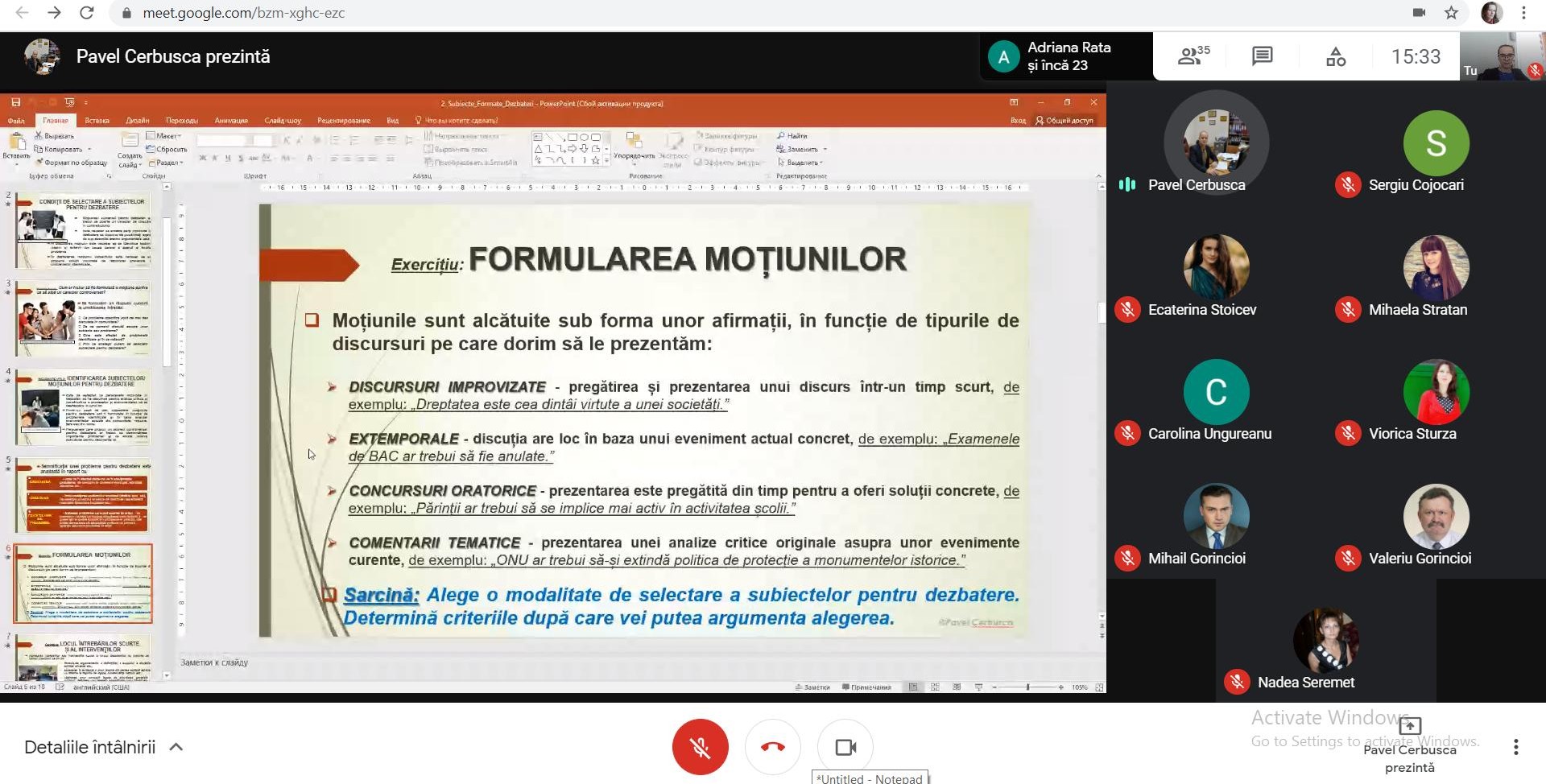Switch to the Дизайн ribbon tab
The height and width of the screenshot is (784, 1546).
point(138,121)
